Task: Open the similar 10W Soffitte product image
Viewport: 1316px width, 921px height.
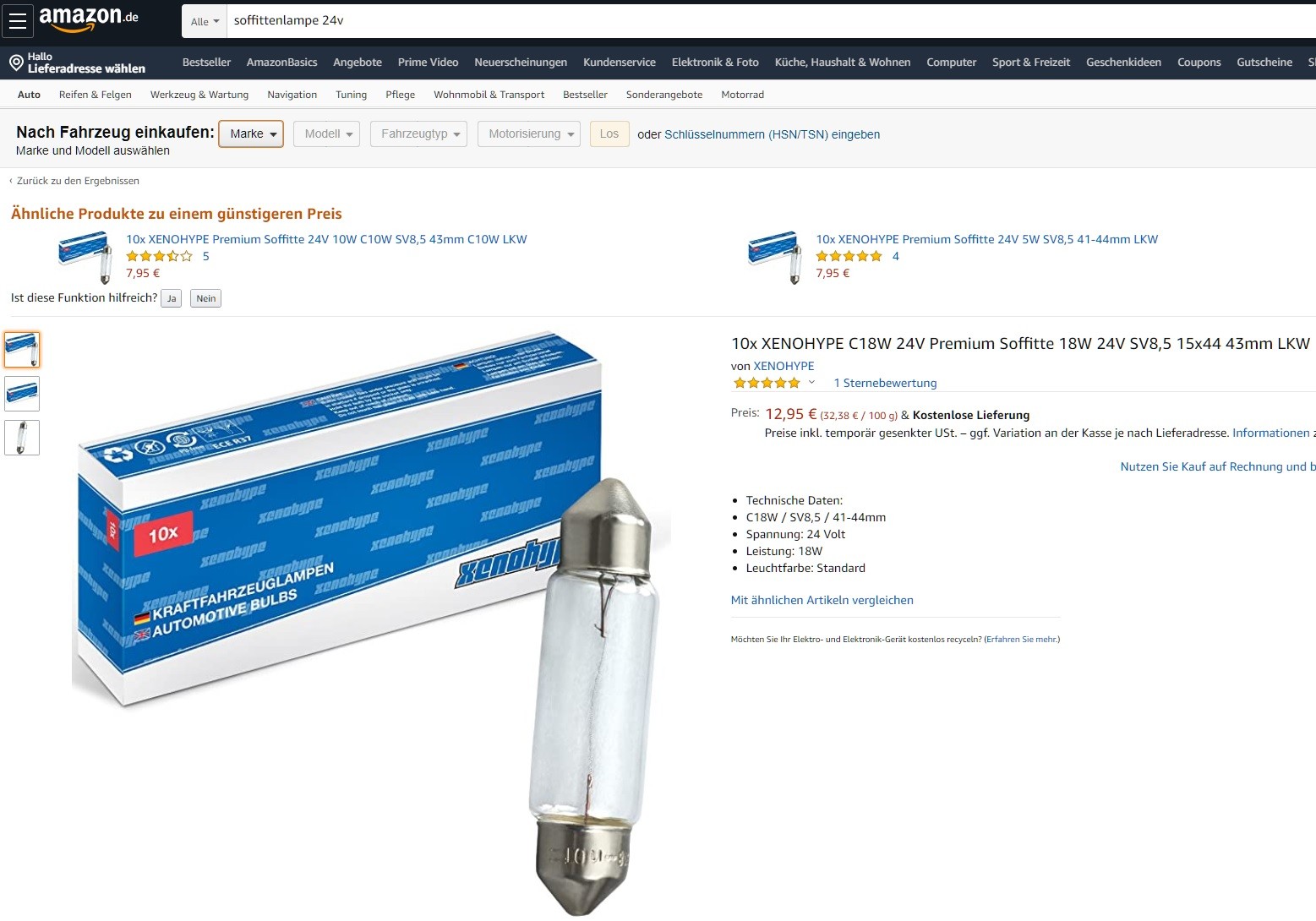Action: pyautogui.click(x=85, y=258)
